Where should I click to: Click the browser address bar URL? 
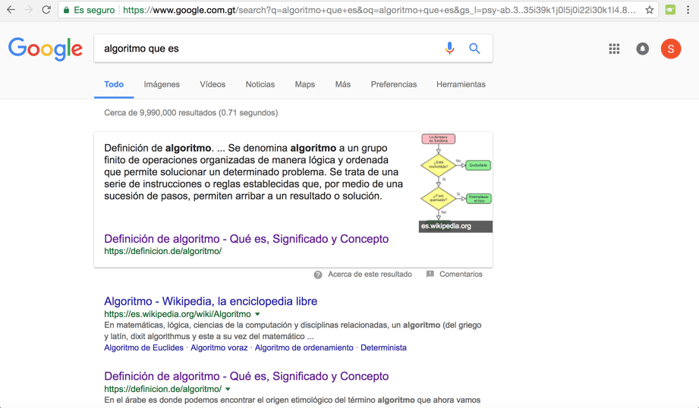379,10
